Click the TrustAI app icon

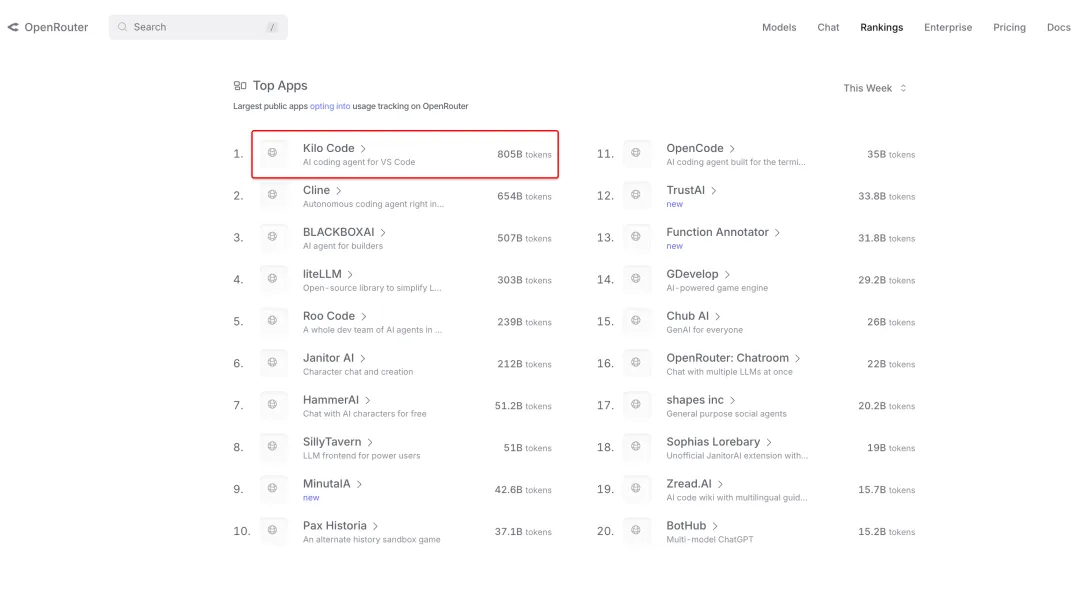click(x=636, y=195)
